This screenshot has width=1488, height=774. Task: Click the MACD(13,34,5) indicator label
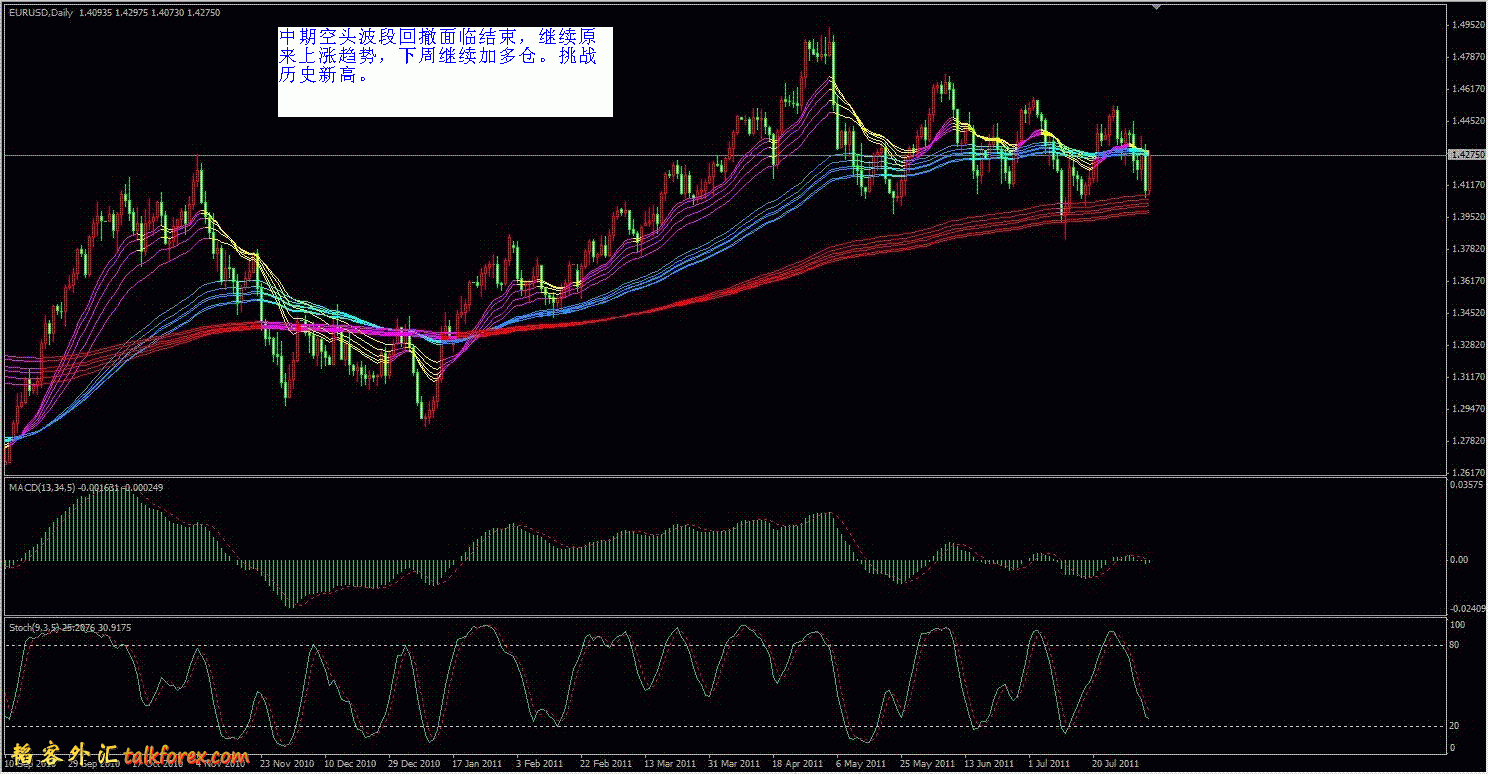click(86, 487)
